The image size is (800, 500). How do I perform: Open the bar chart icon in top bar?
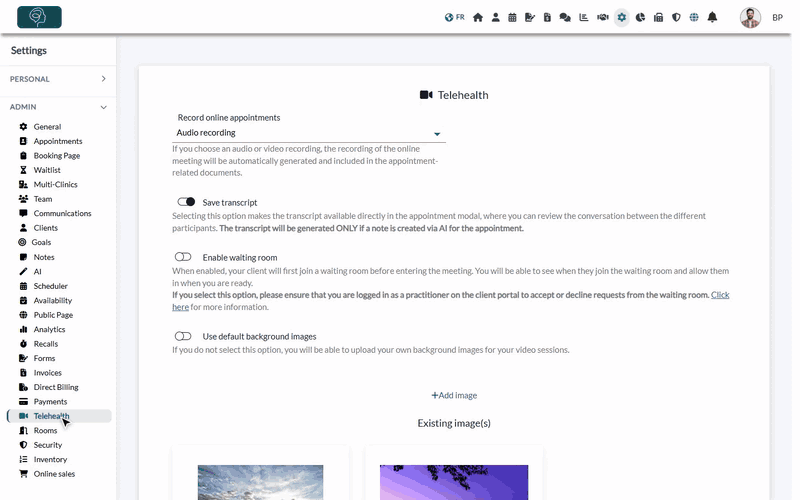pos(584,17)
